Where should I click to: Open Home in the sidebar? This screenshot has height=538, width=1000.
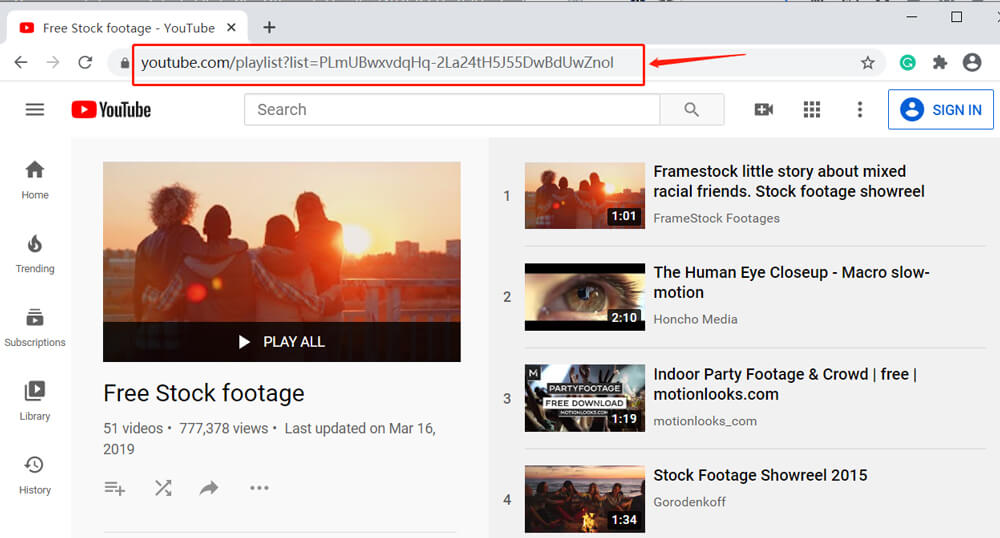[x=35, y=180]
